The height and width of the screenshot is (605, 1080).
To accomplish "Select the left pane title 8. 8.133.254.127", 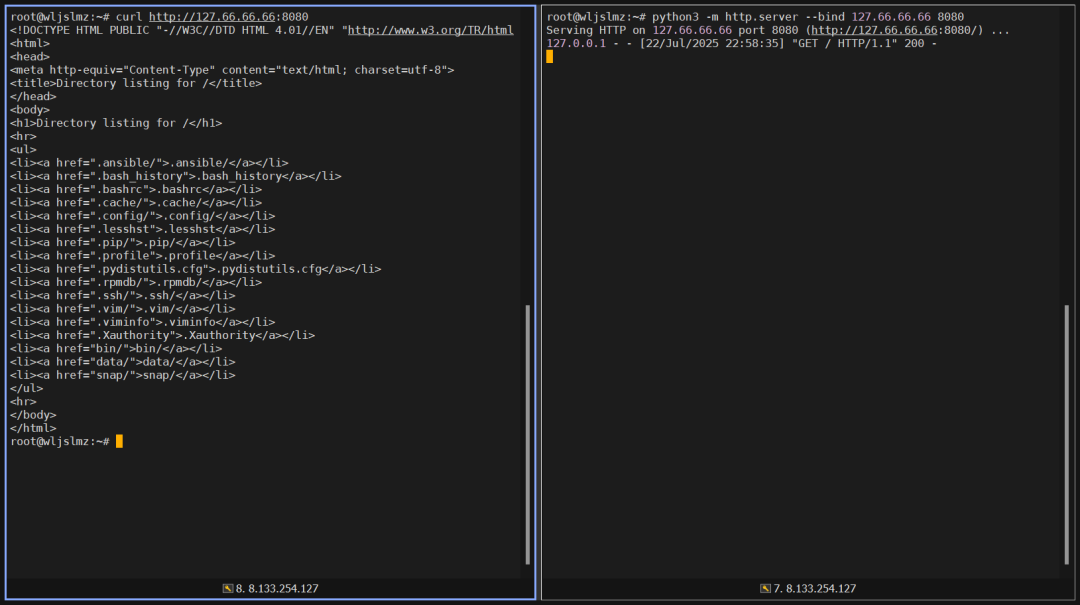I will 277,589.
